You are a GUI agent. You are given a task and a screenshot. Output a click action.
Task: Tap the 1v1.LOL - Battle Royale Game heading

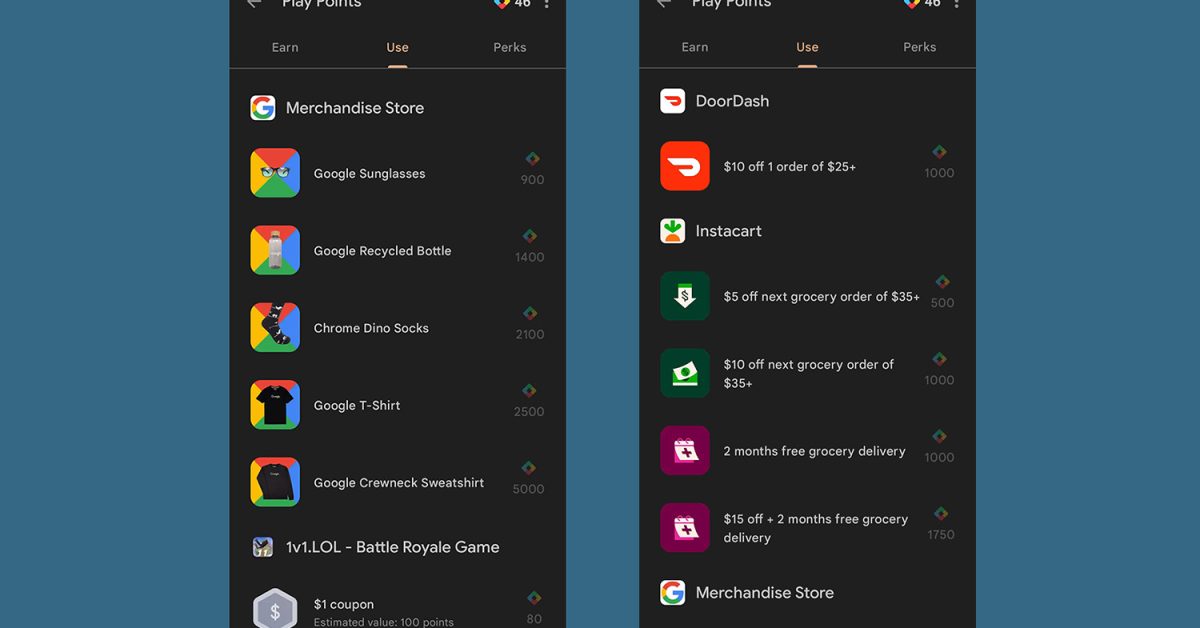tap(392, 547)
